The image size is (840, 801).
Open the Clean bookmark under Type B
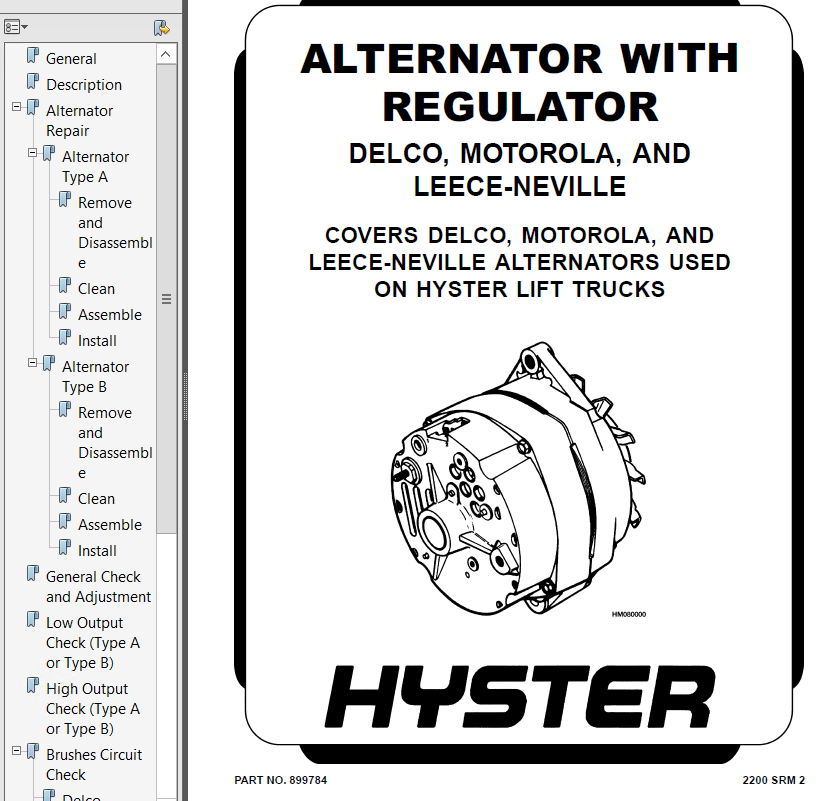(96, 498)
